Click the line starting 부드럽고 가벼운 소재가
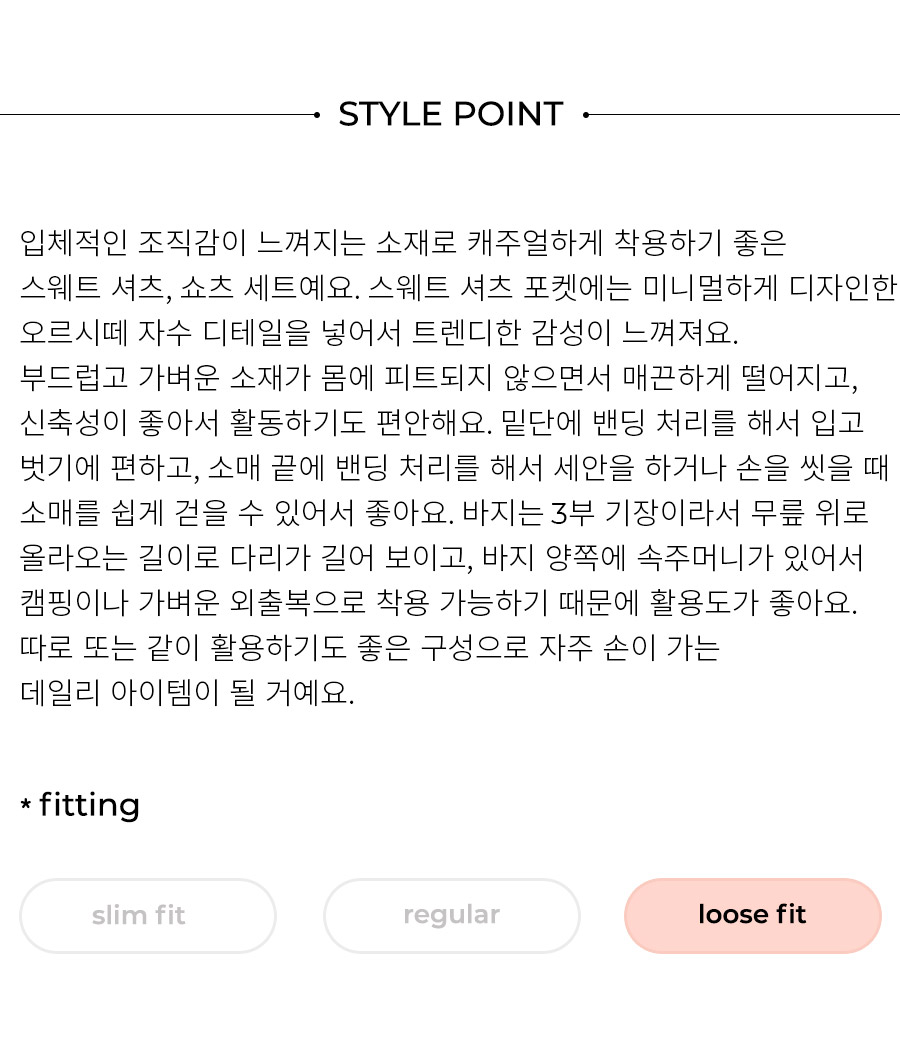The height and width of the screenshot is (1042, 900). pos(439,377)
